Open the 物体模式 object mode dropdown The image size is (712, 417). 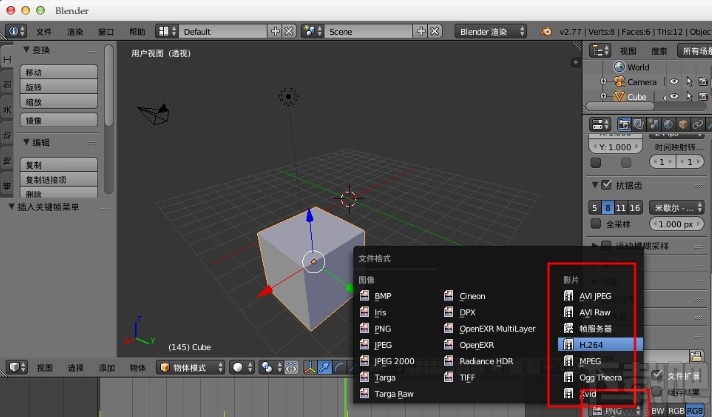tap(191, 367)
